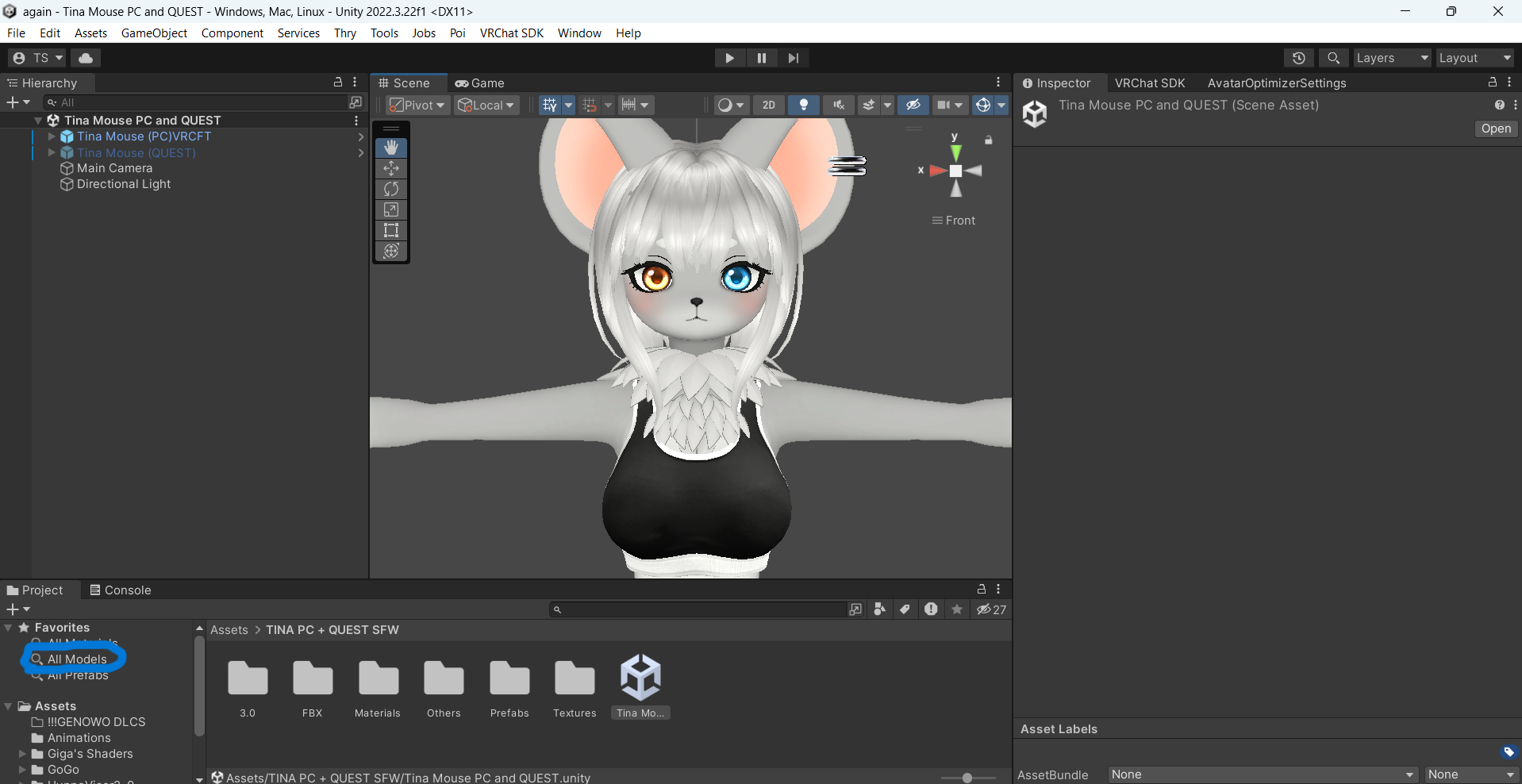This screenshot has width=1522, height=784.
Task: Select Main Camera in Hierarchy
Action: point(114,168)
